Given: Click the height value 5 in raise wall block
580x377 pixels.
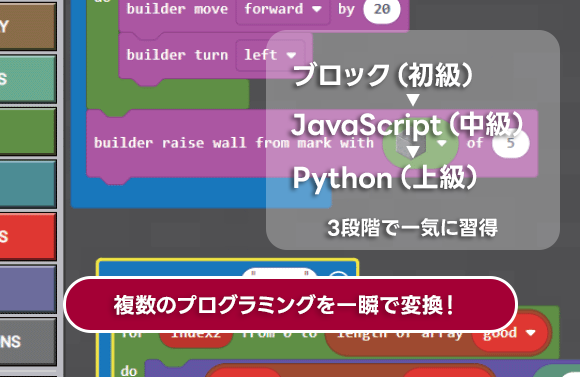Looking at the screenshot, I should (510, 143).
